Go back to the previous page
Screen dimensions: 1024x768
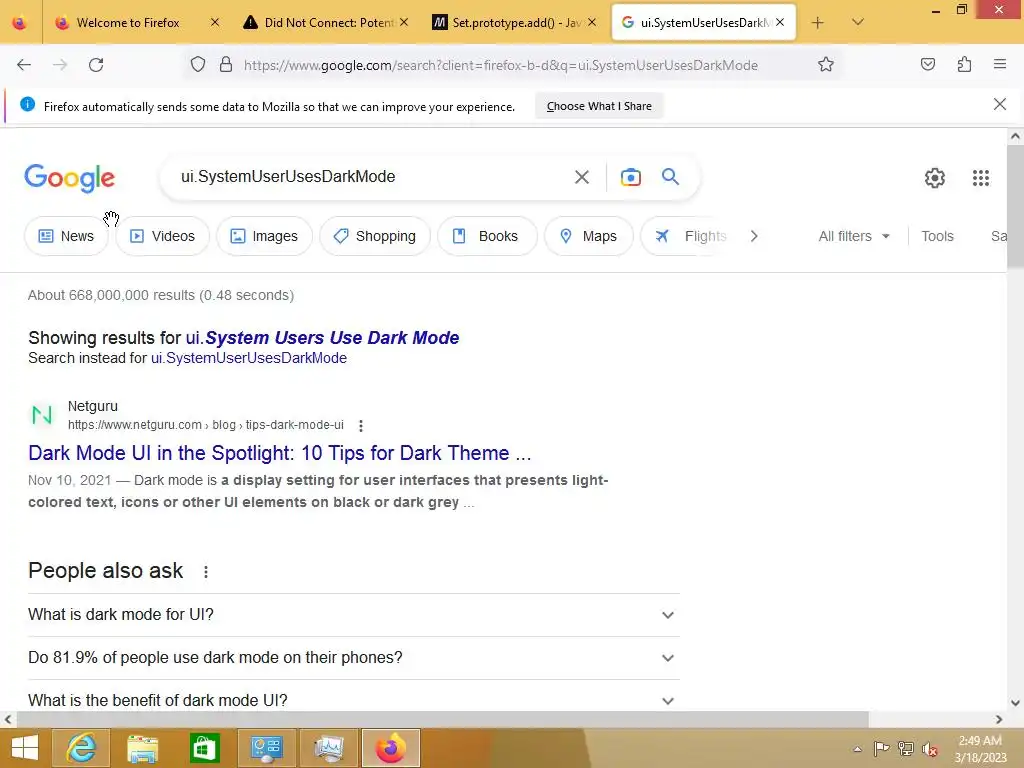point(24,65)
